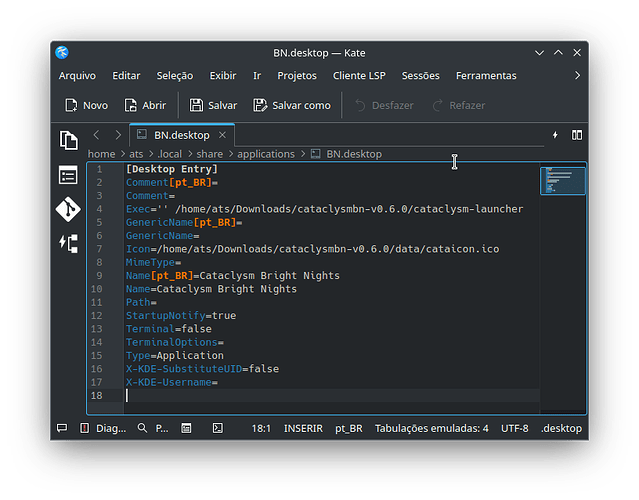Toggle the terminal panel icon in status bar
This screenshot has width=639, height=500.
click(x=218, y=428)
